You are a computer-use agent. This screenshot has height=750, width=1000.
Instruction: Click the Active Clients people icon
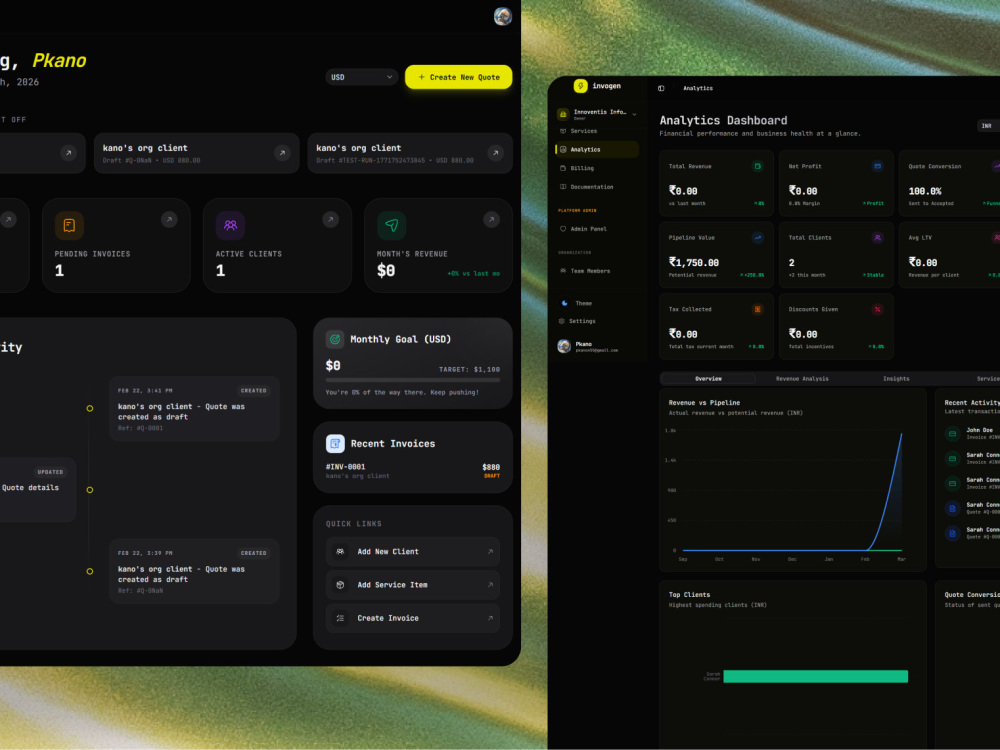click(230, 225)
